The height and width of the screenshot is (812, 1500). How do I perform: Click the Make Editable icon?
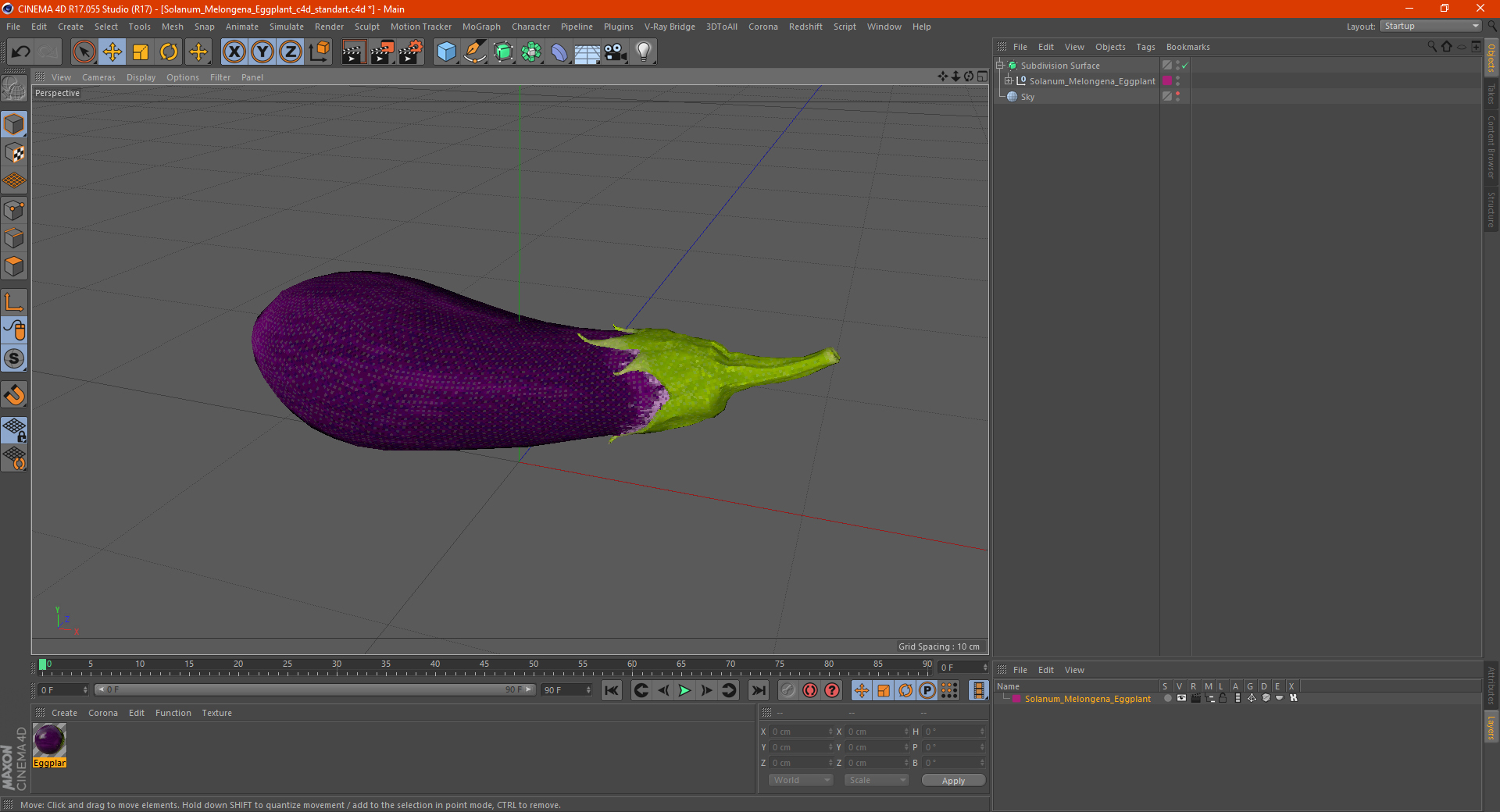click(x=14, y=89)
